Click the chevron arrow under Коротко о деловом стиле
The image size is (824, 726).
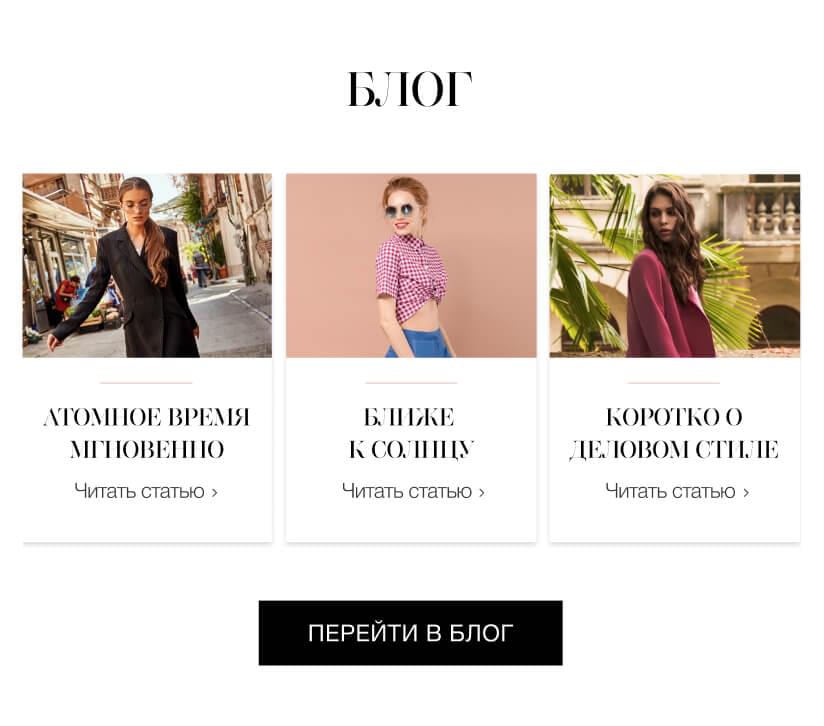pyautogui.click(x=746, y=493)
